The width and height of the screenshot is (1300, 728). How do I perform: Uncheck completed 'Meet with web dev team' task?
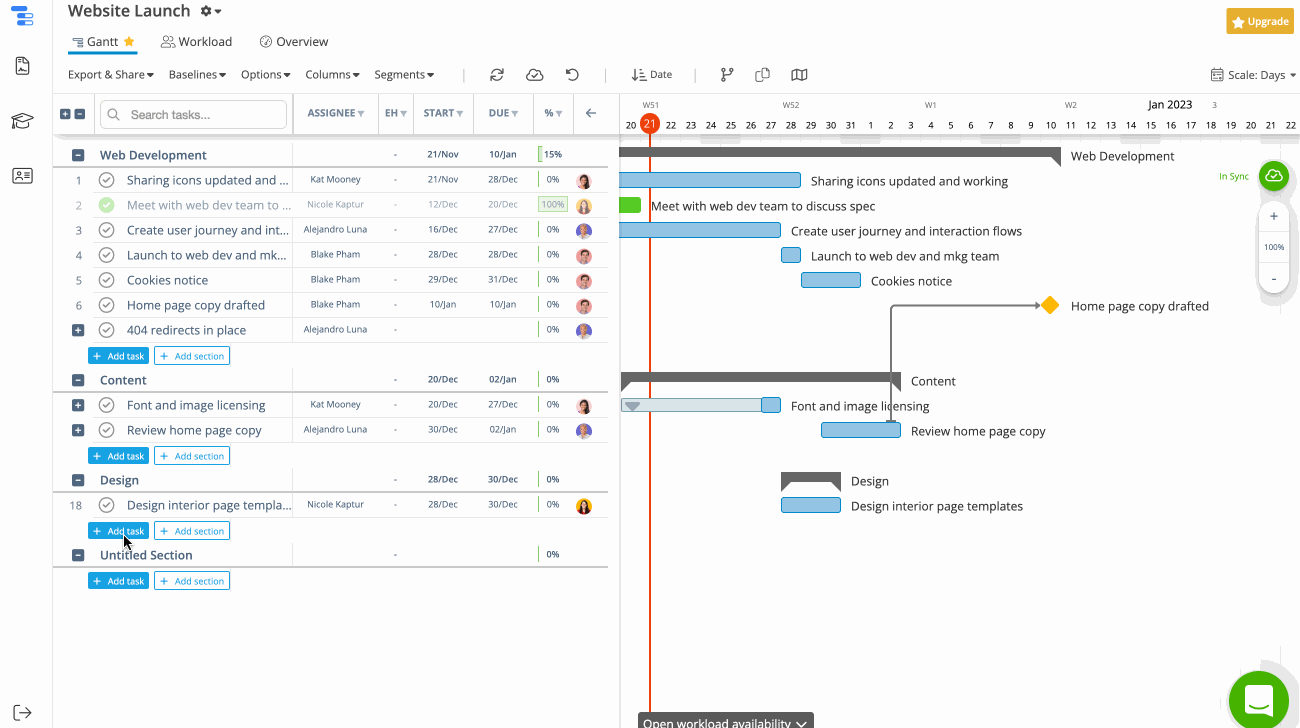[x=107, y=205]
